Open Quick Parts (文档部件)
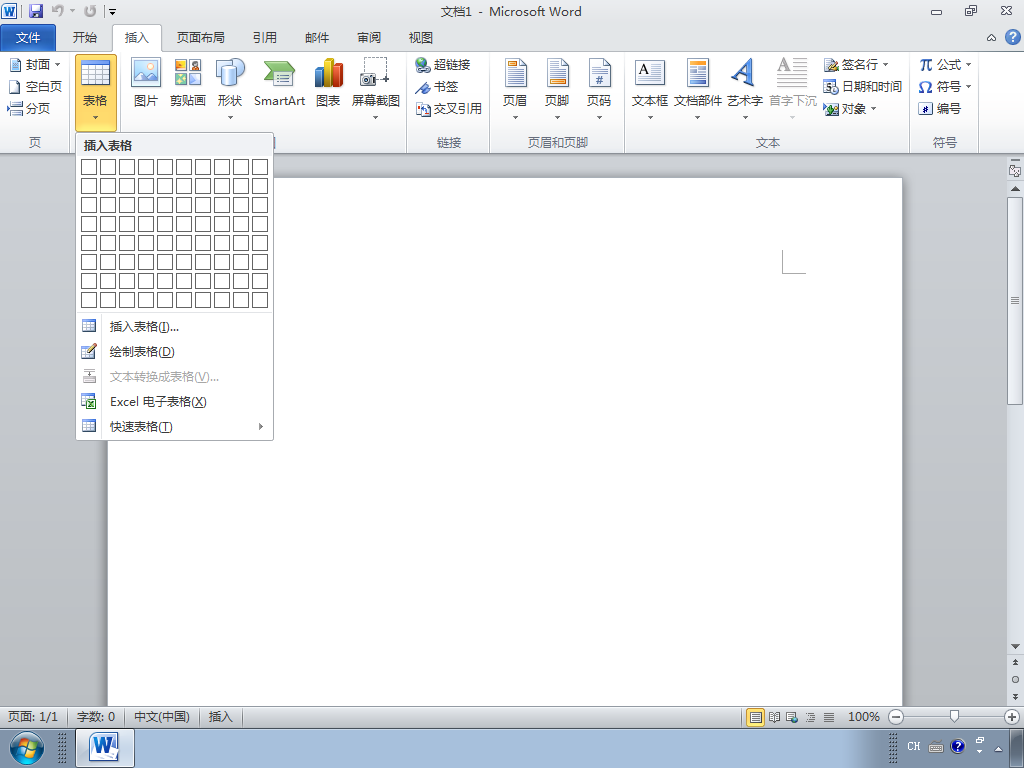 pos(697,89)
